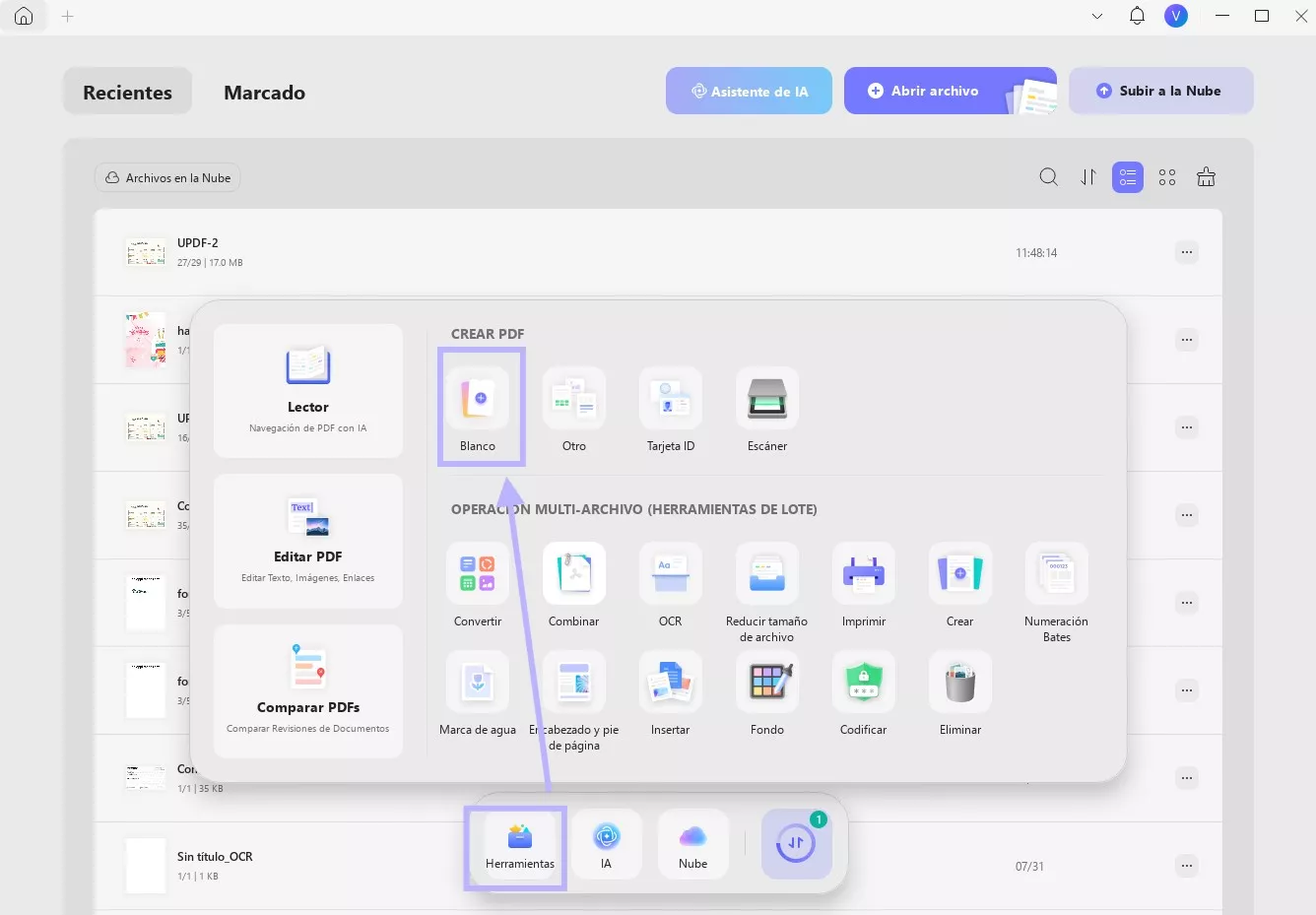Image resolution: width=1316 pixels, height=915 pixels.
Task: Open the Crear batch tool
Action: (x=960, y=583)
